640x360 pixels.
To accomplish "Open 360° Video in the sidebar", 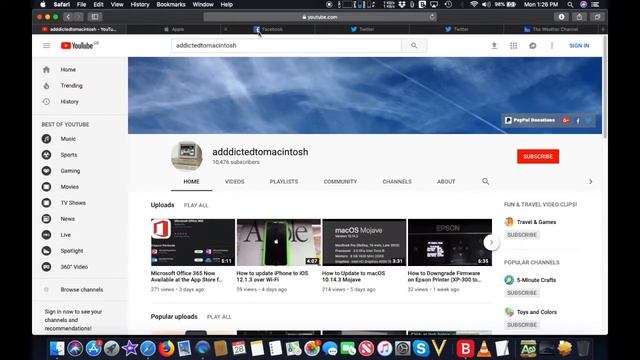I will [74, 267].
